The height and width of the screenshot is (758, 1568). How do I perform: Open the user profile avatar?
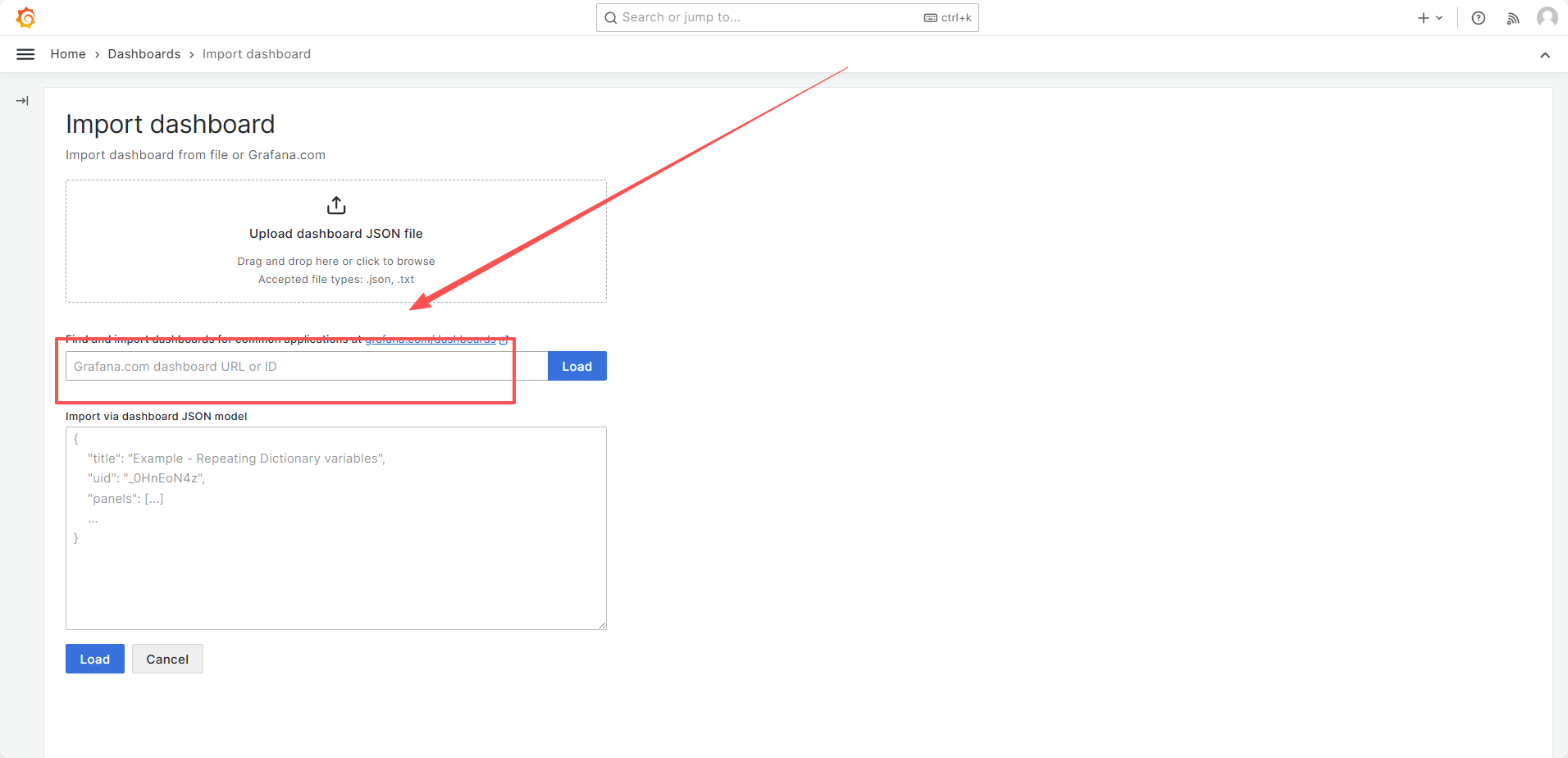point(1547,17)
